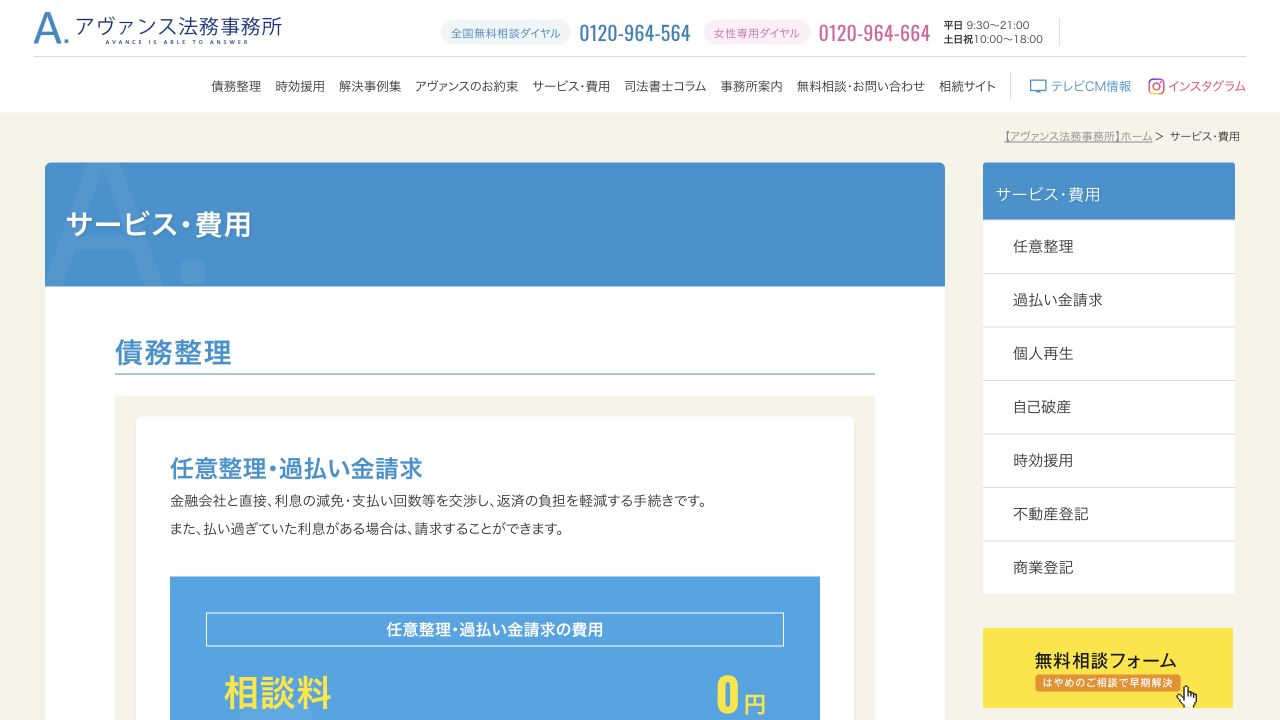The height and width of the screenshot is (720, 1280).
Task: Open 事務所案内 menu item
Action: coord(751,86)
